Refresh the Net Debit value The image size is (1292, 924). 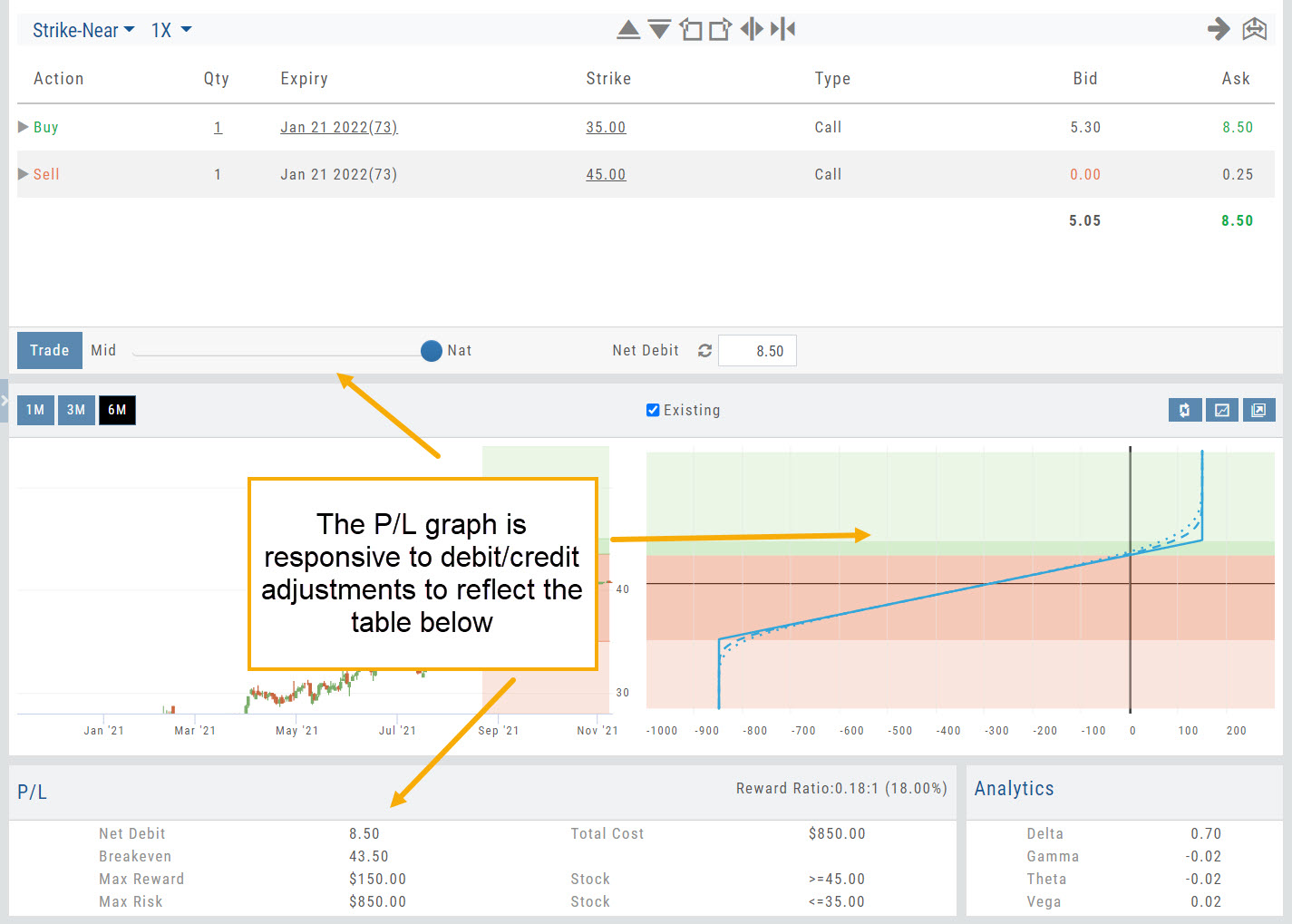[704, 351]
